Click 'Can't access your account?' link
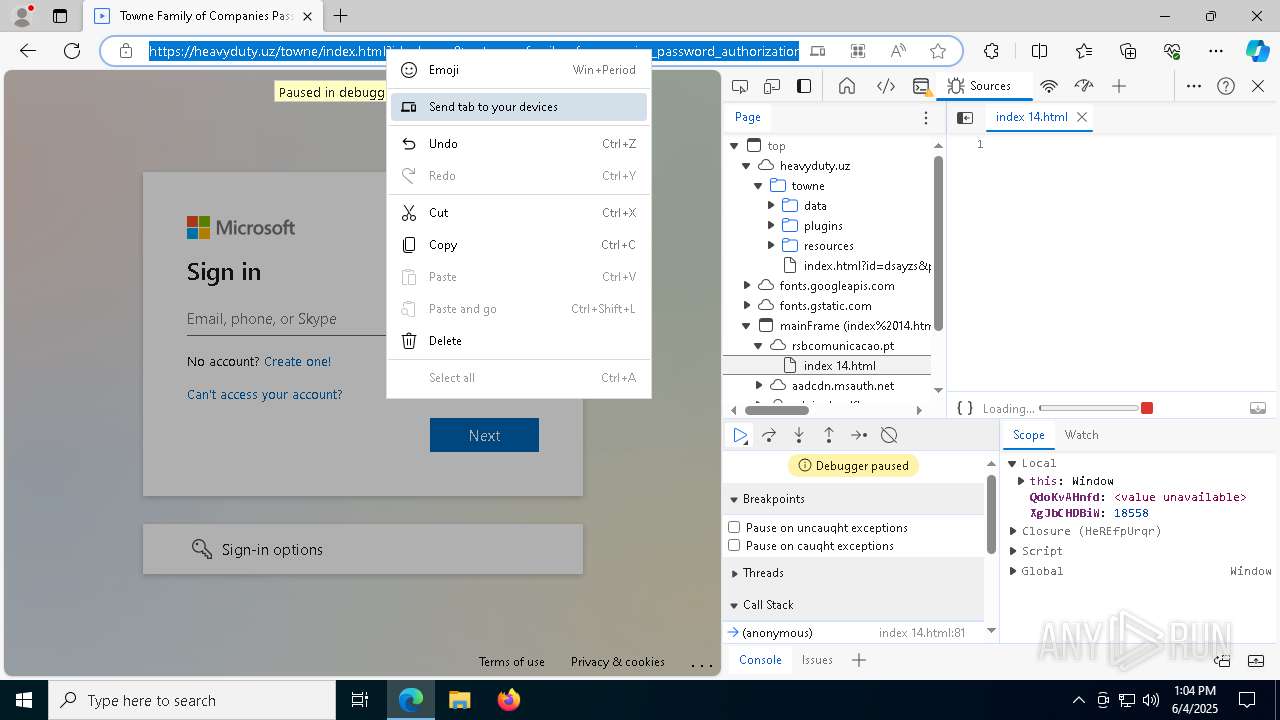The height and width of the screenshot is (720, 1280). pyautogui.click(x=264, y=394)
